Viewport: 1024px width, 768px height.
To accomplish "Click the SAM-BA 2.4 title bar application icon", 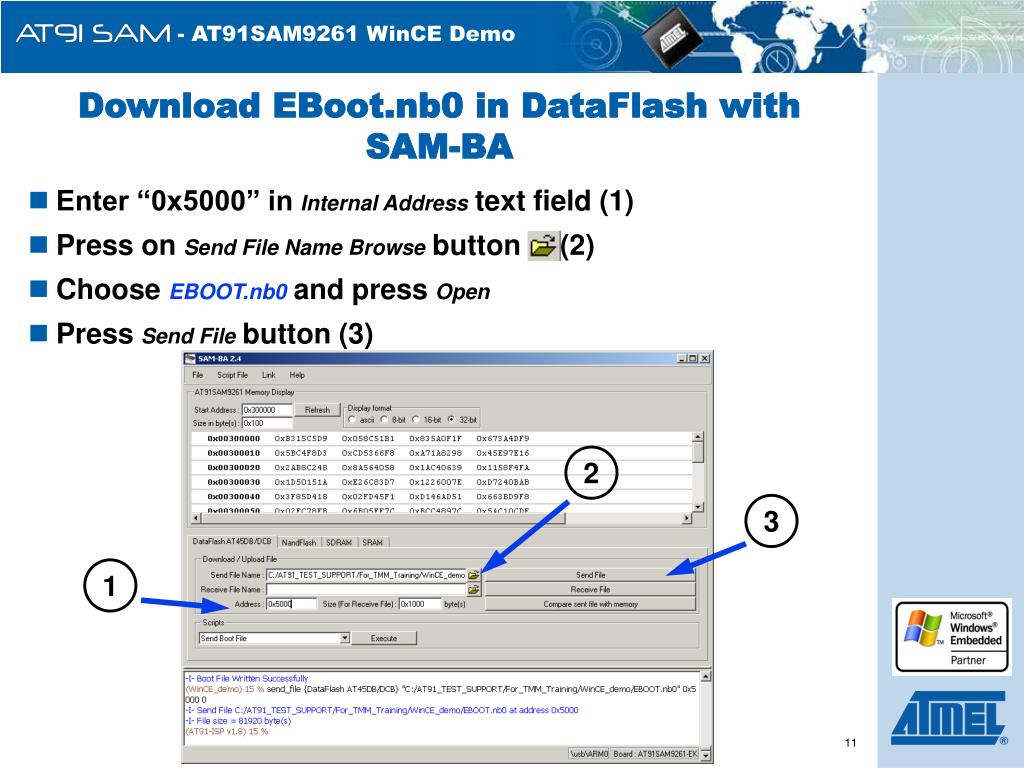I will coord(190,359).
